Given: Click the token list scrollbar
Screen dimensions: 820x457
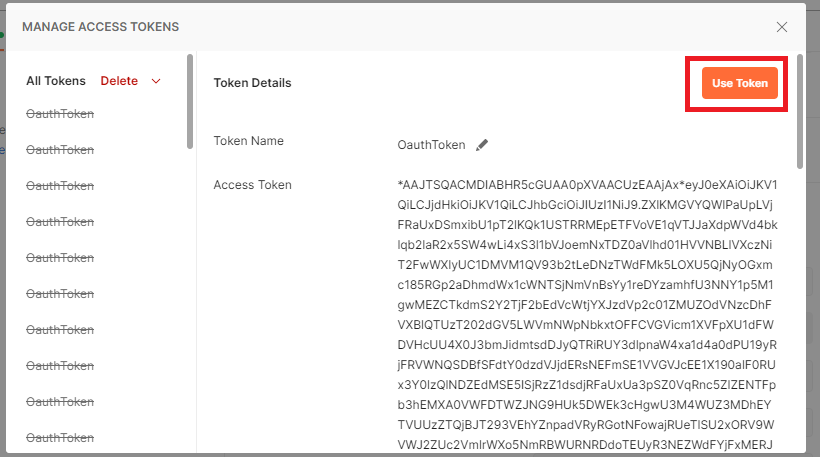Looking at the screenshot, I should tap(190, 115).
